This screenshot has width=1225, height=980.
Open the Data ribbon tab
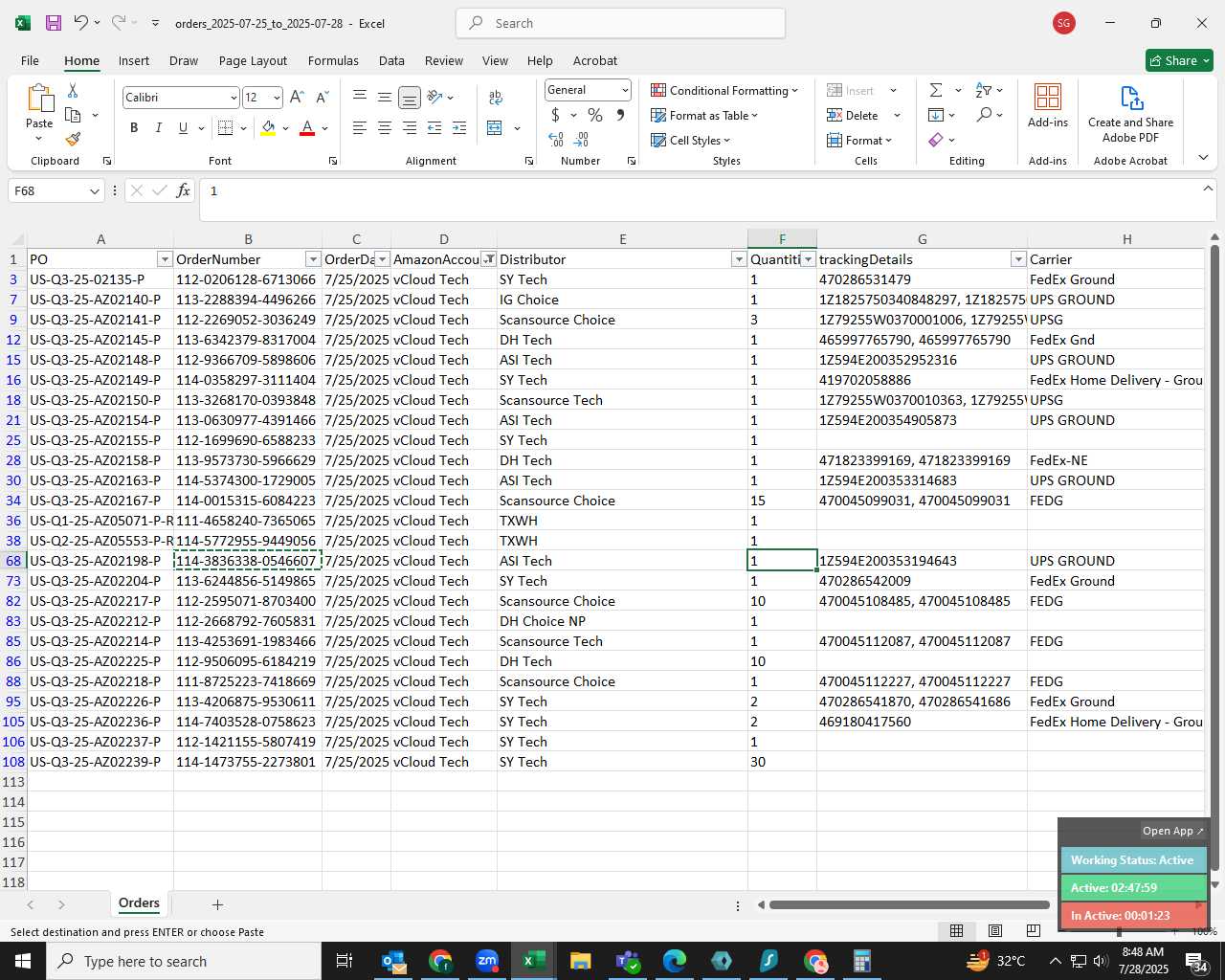[391, 60]
